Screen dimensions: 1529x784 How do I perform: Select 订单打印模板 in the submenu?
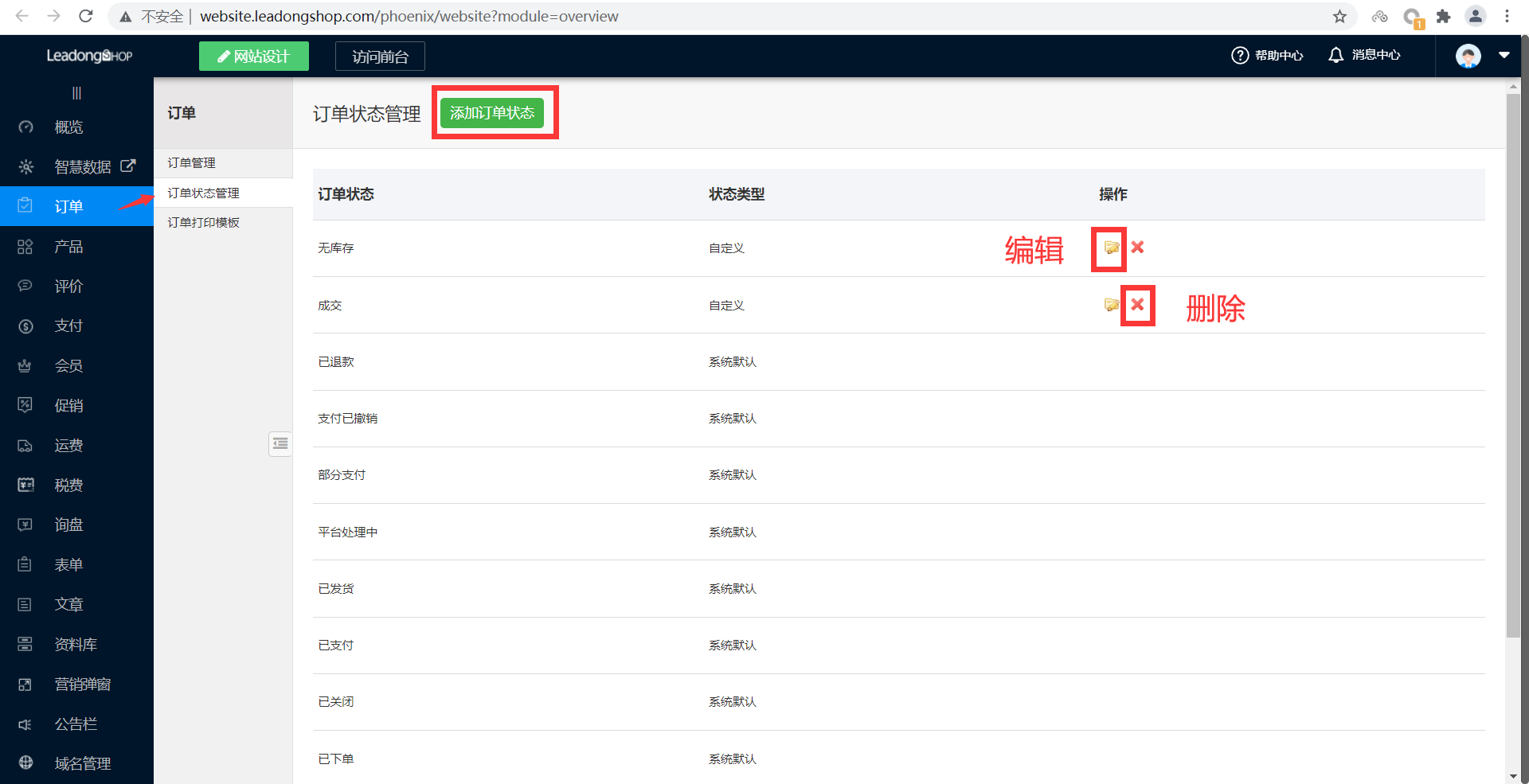(203, 223)
